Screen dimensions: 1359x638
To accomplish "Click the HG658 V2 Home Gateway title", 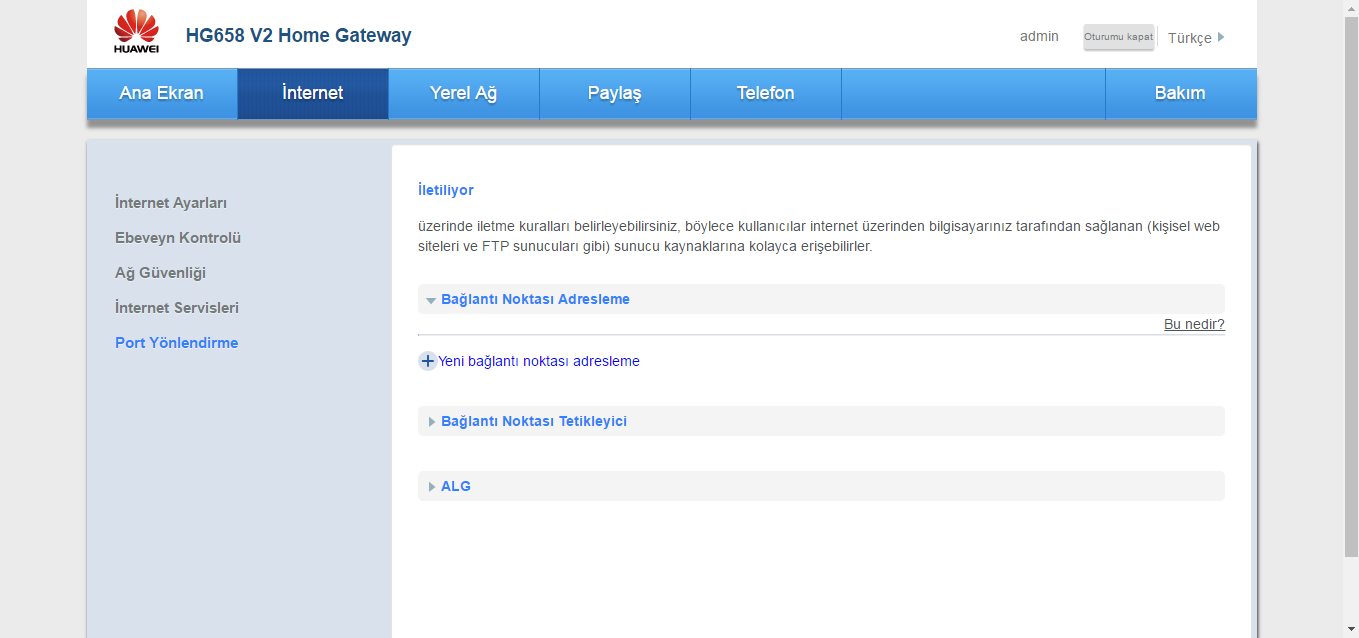I will click(x=298, y=35).
